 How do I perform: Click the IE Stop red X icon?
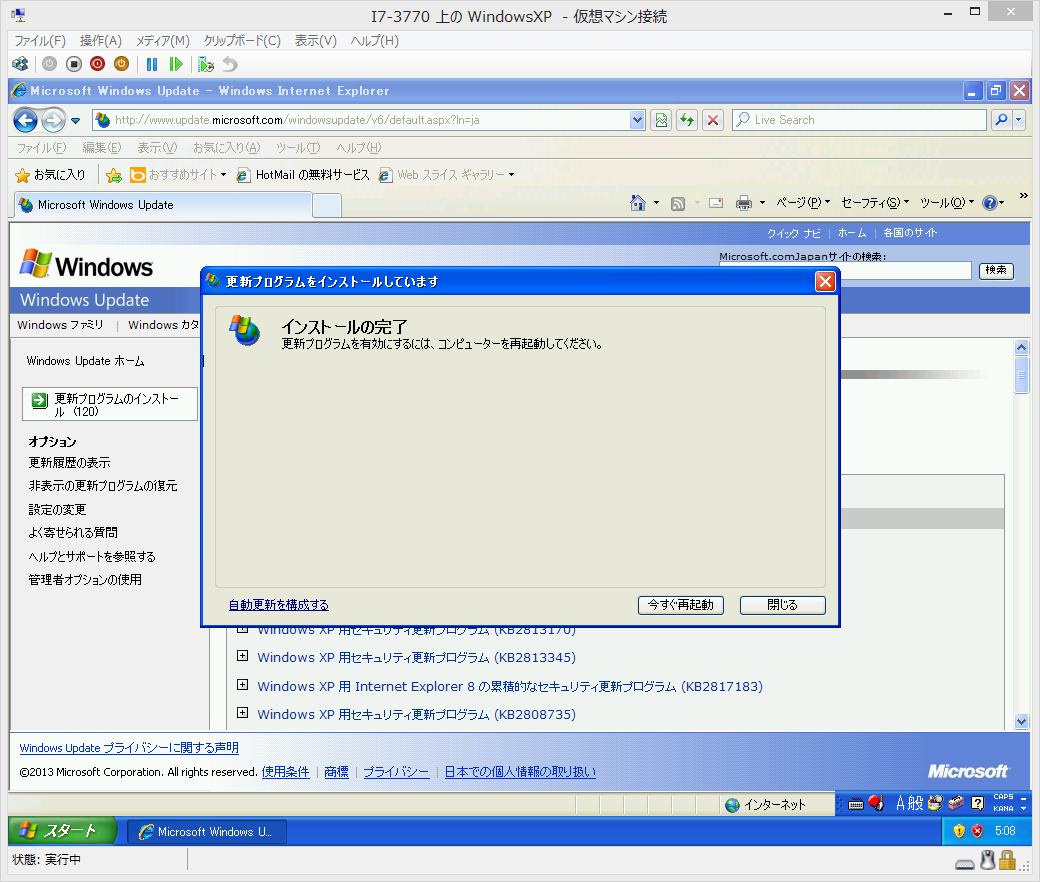tap(713, 120)
